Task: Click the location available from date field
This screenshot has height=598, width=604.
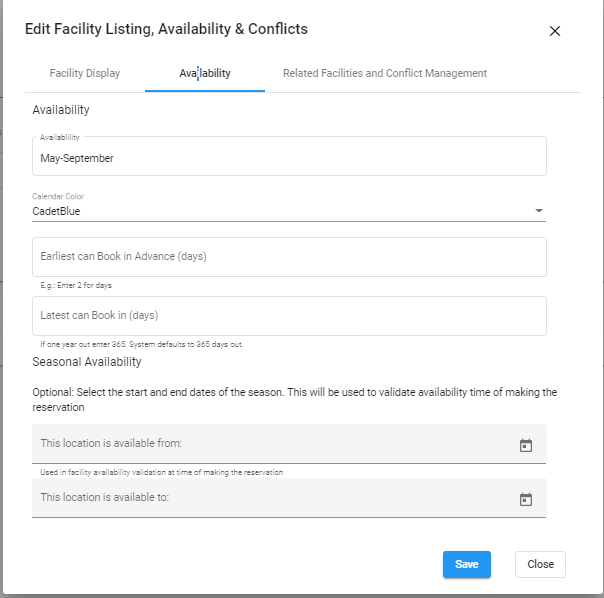Action: click(x=289, y=443)
